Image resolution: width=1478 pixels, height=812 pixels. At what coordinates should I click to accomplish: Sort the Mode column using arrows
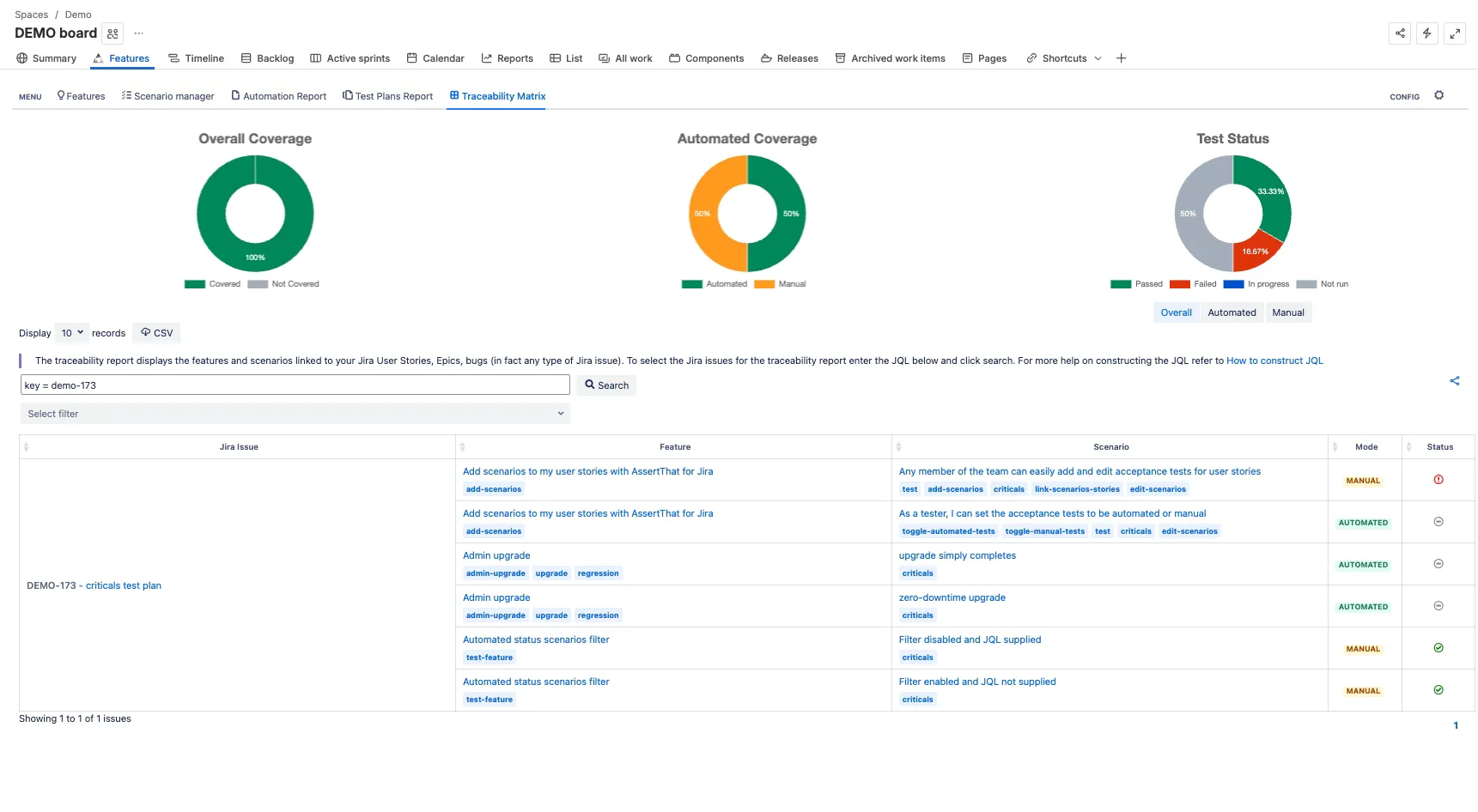[x=1335, y=447]
